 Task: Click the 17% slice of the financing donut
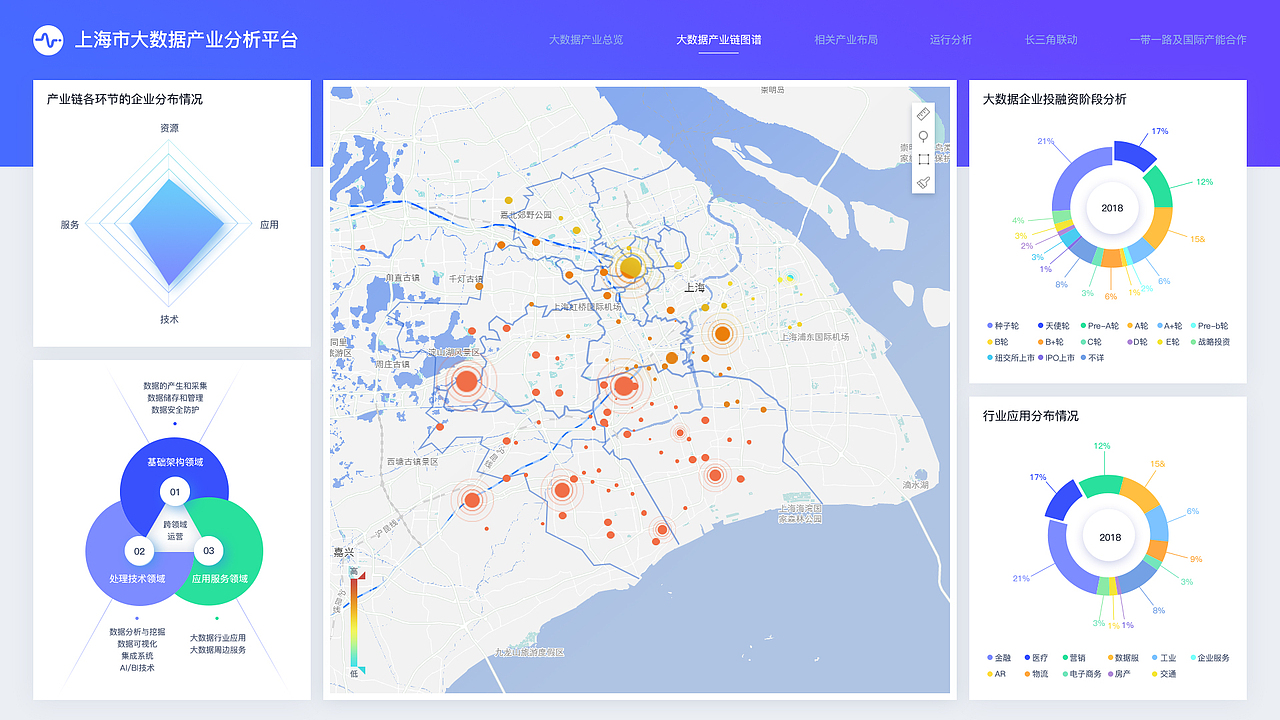pos(1135,154)
